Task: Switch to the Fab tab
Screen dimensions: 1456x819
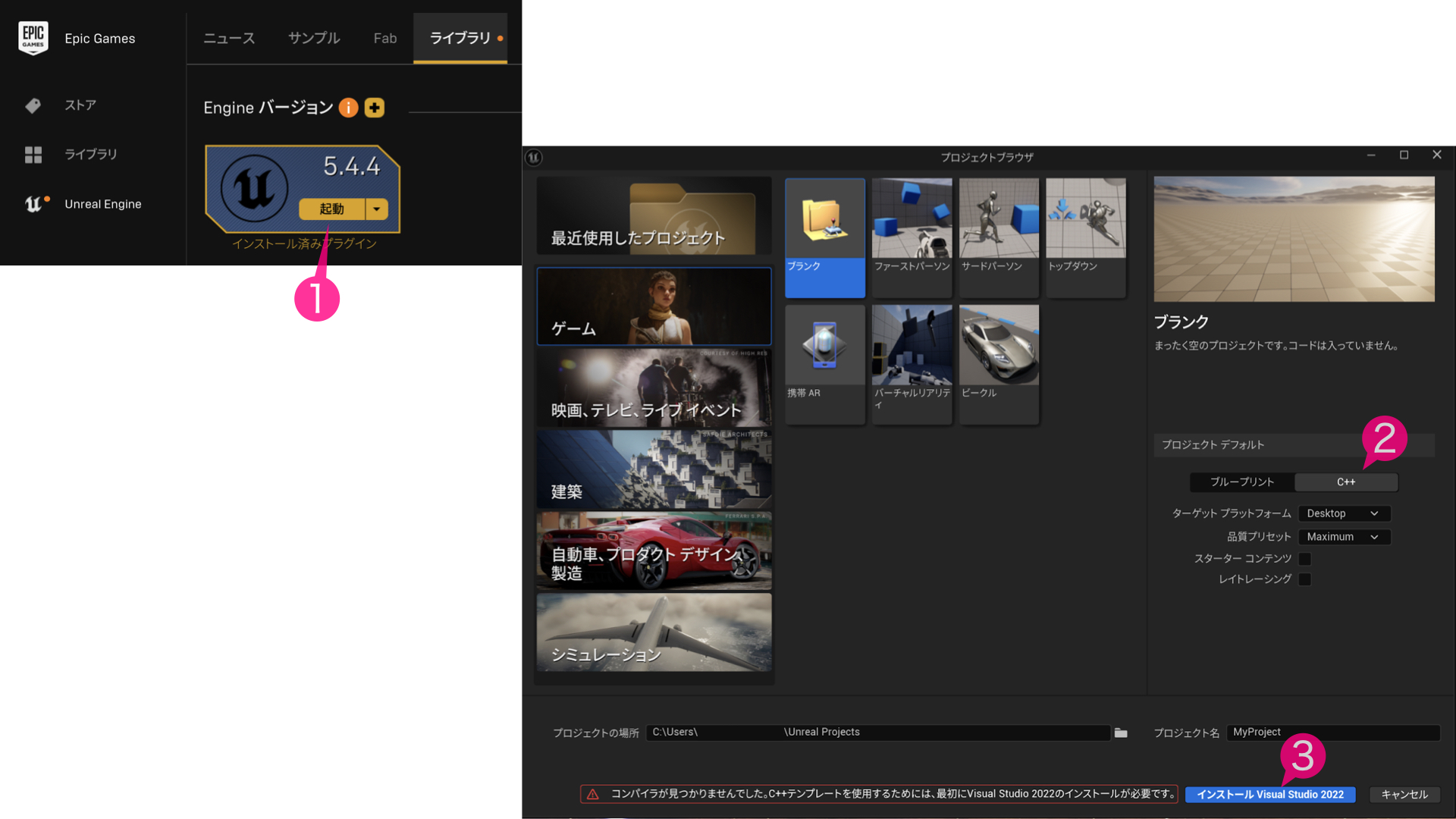Action: 385,38
